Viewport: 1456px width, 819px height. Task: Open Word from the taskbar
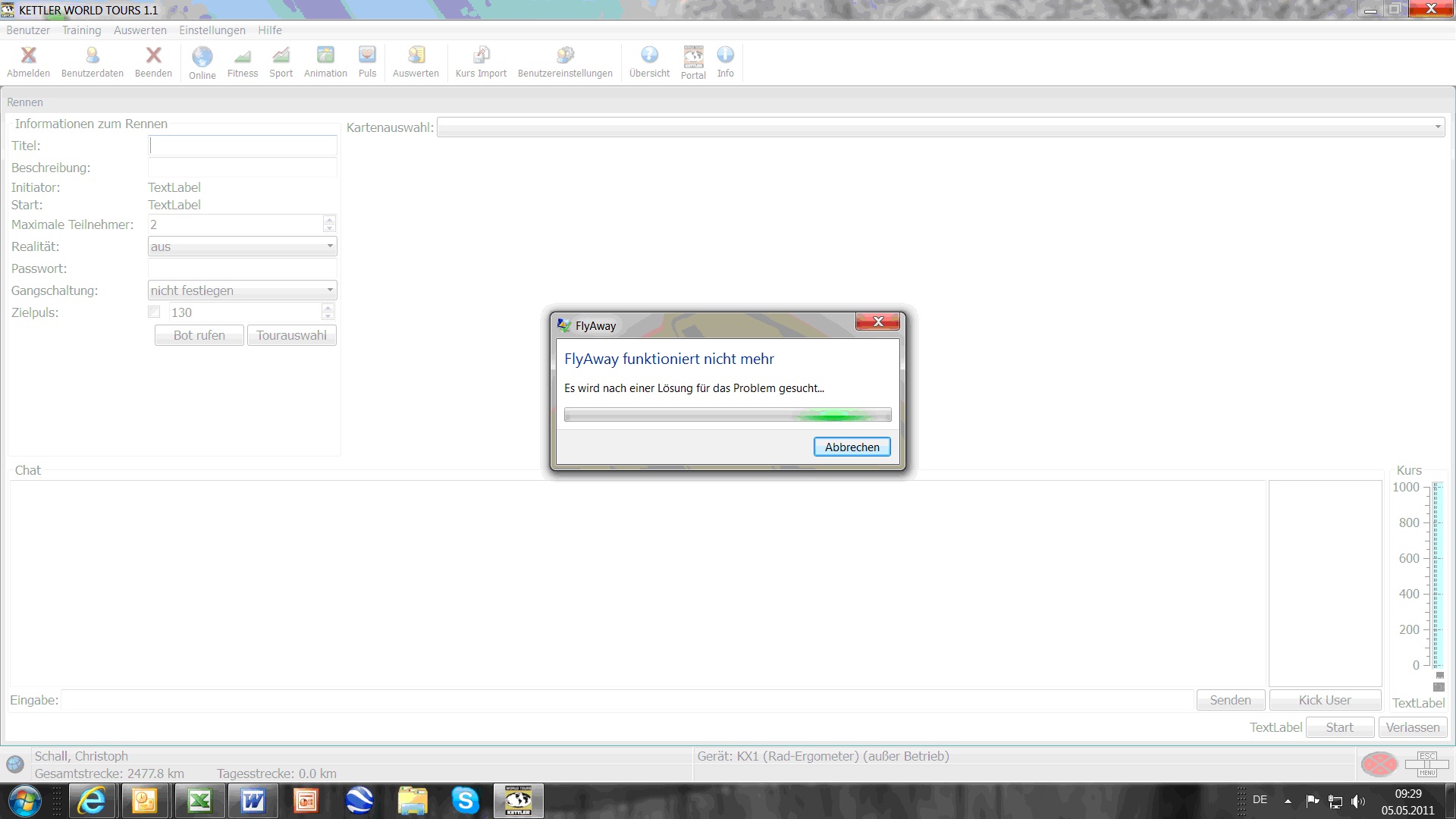tap(253, 801)
